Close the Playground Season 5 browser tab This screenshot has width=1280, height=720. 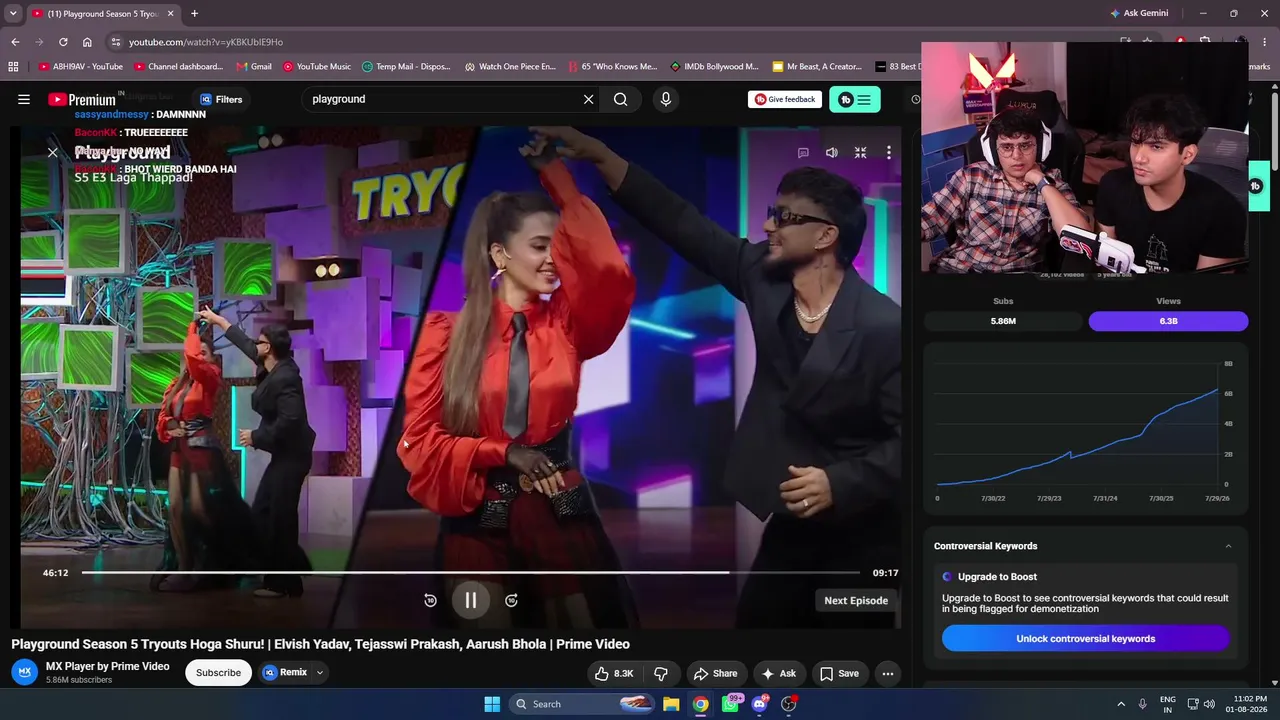click(x=170, y=13)
